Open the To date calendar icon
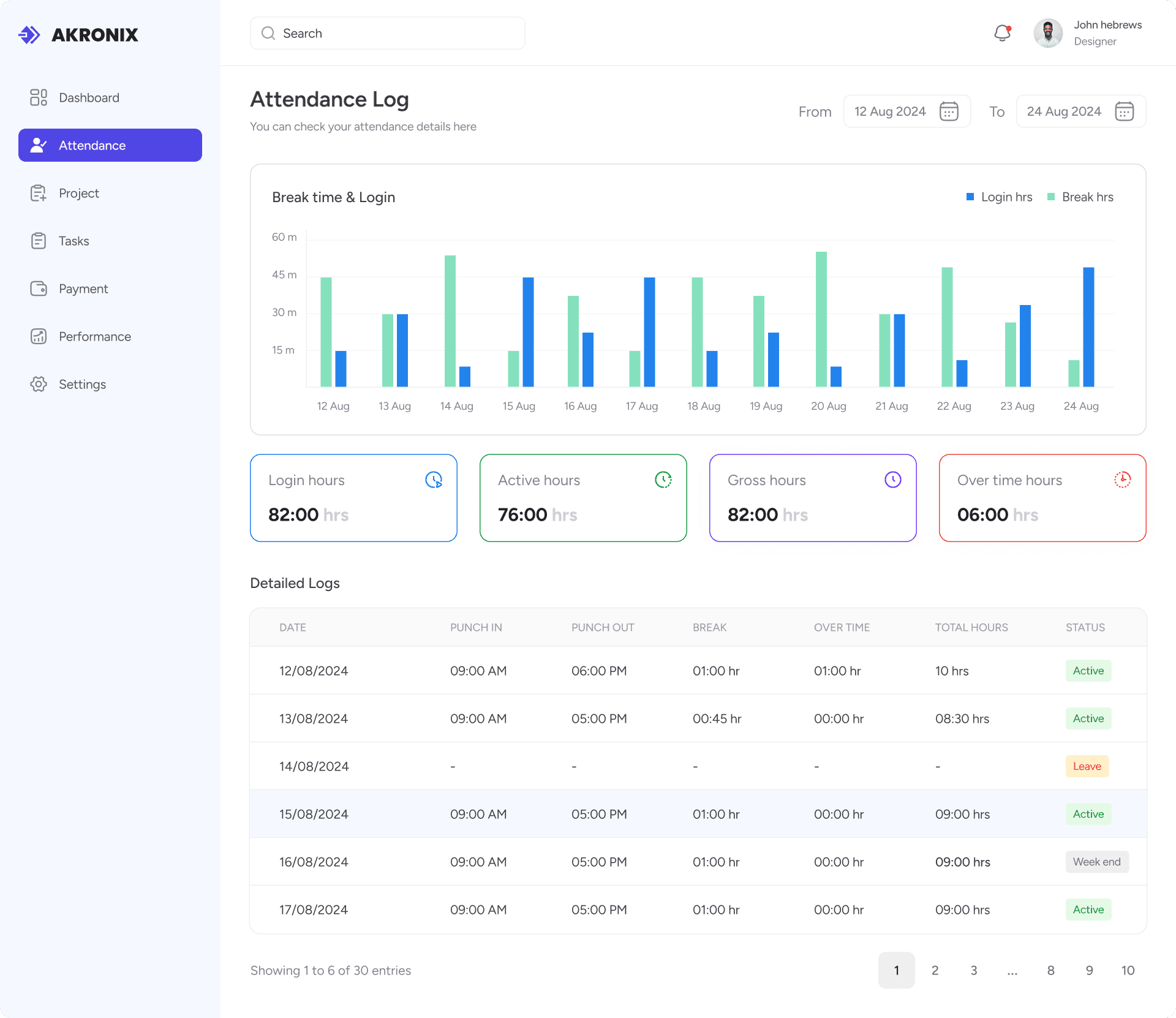Screen dimensions: 1176x1018 tap(1124, 111)
